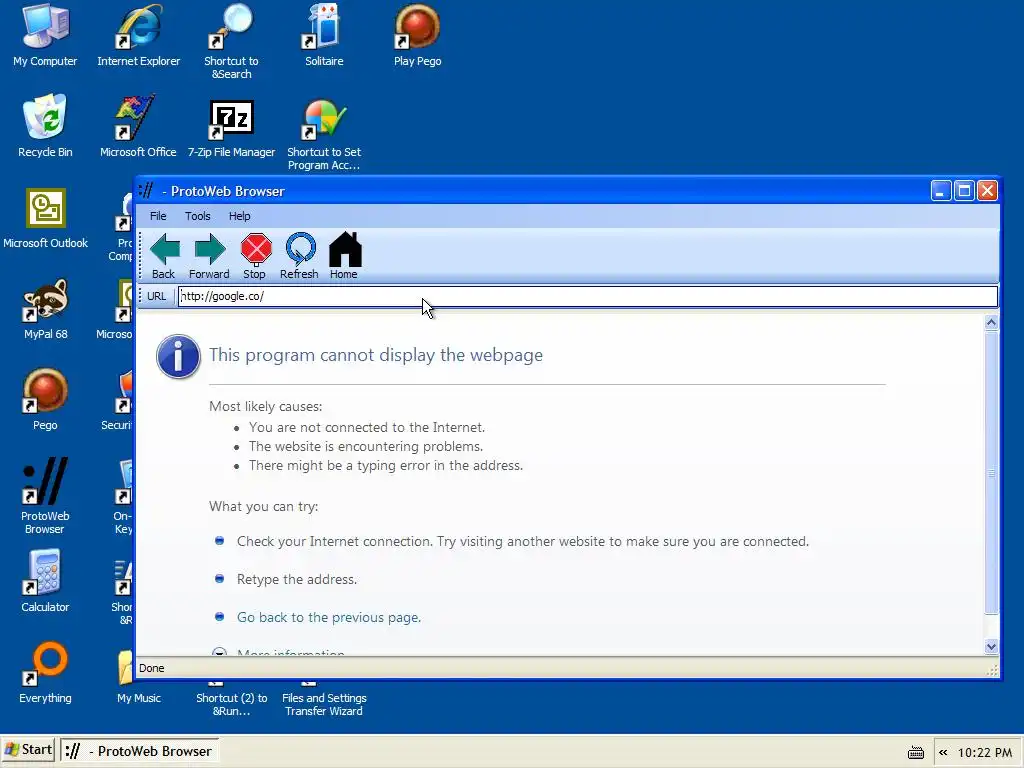Screen dimensions: 1024x768
Task: Select the Pego desktop icon
Action: point(45,400)
